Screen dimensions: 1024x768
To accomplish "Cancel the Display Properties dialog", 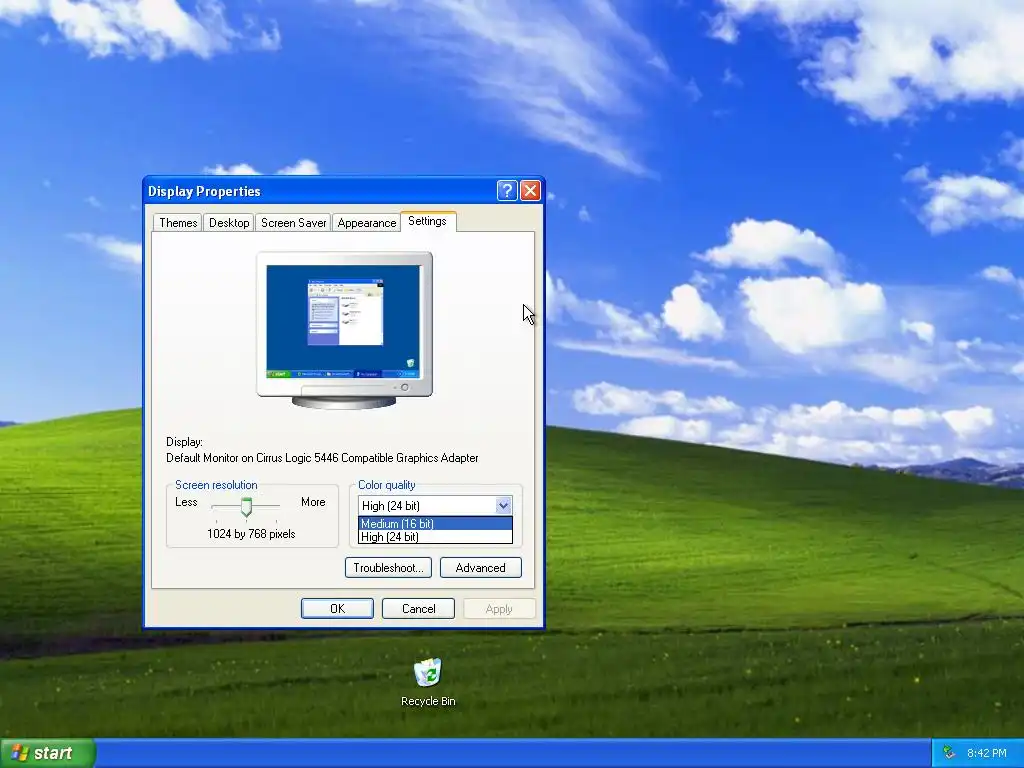I will pos(419,609).
